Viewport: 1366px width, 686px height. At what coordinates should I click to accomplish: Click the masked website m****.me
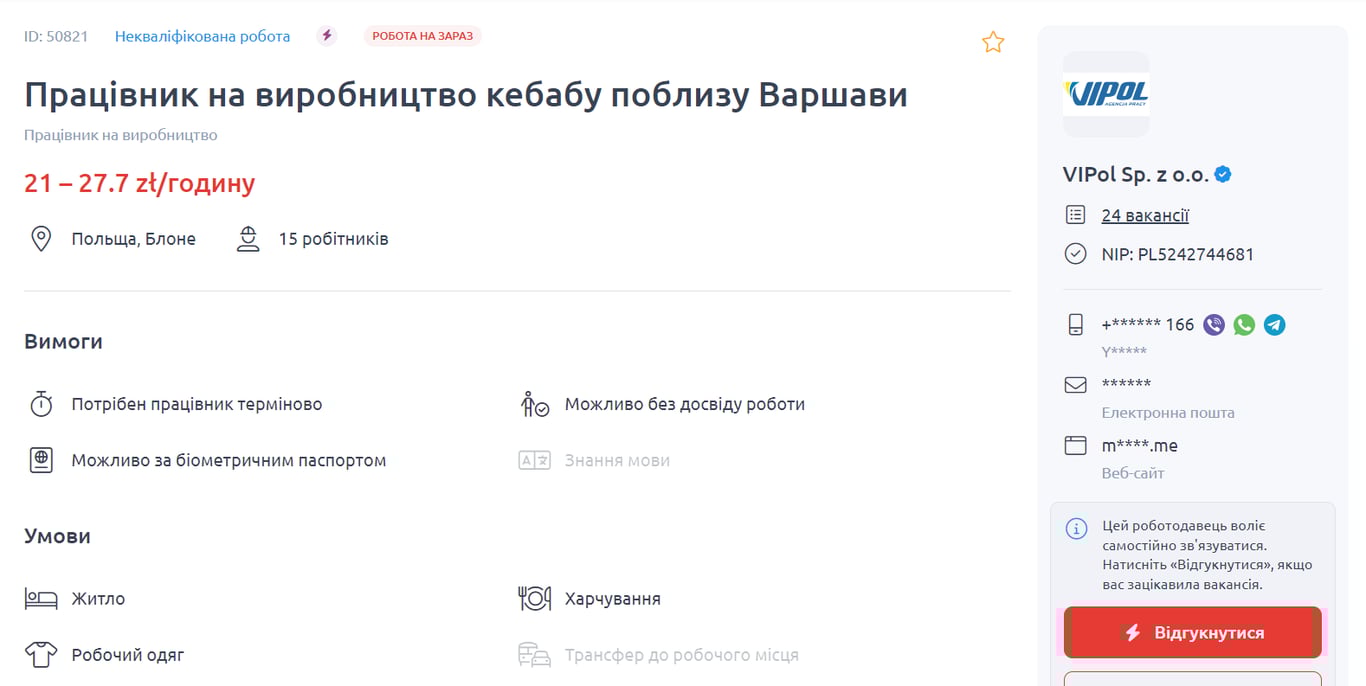(x=1140, y=445)
